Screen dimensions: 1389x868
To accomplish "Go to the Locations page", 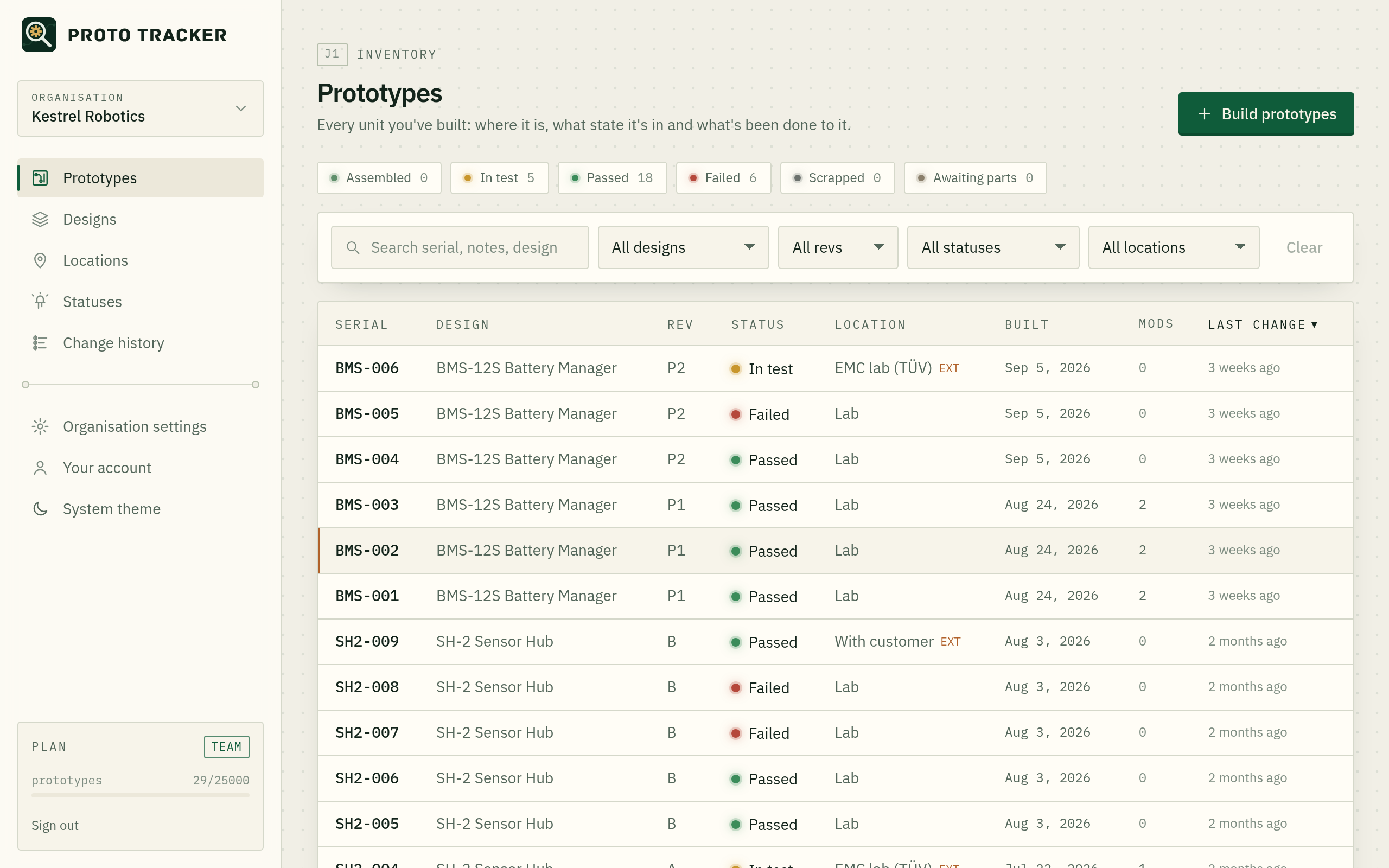I will 141,260.
